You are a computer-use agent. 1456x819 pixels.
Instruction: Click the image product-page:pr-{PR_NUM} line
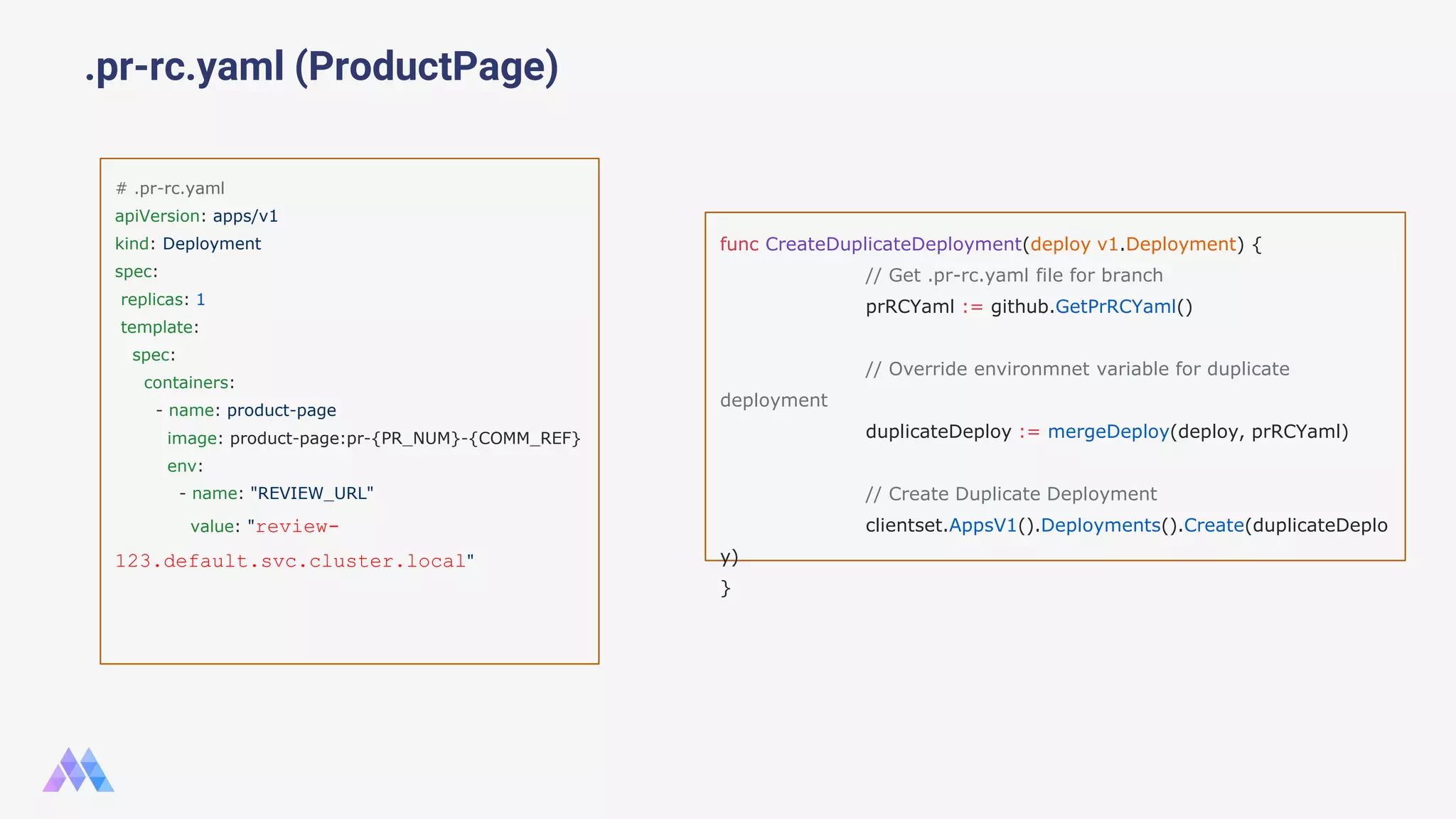click(374, 438)
